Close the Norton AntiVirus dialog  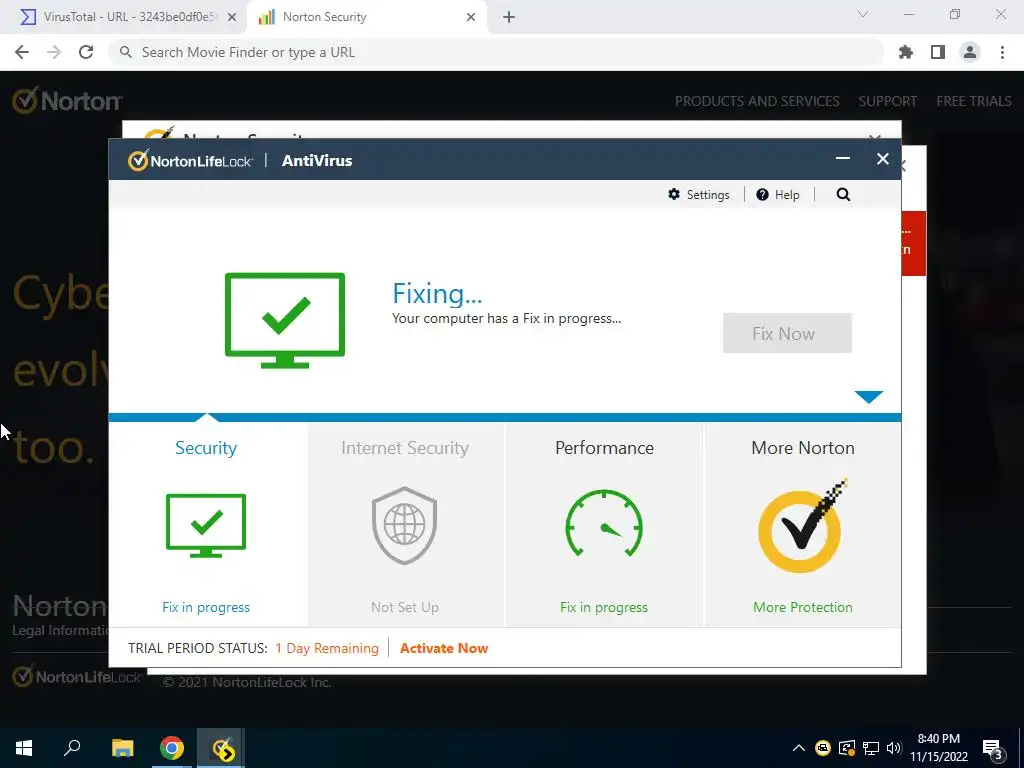coord(883,159)
